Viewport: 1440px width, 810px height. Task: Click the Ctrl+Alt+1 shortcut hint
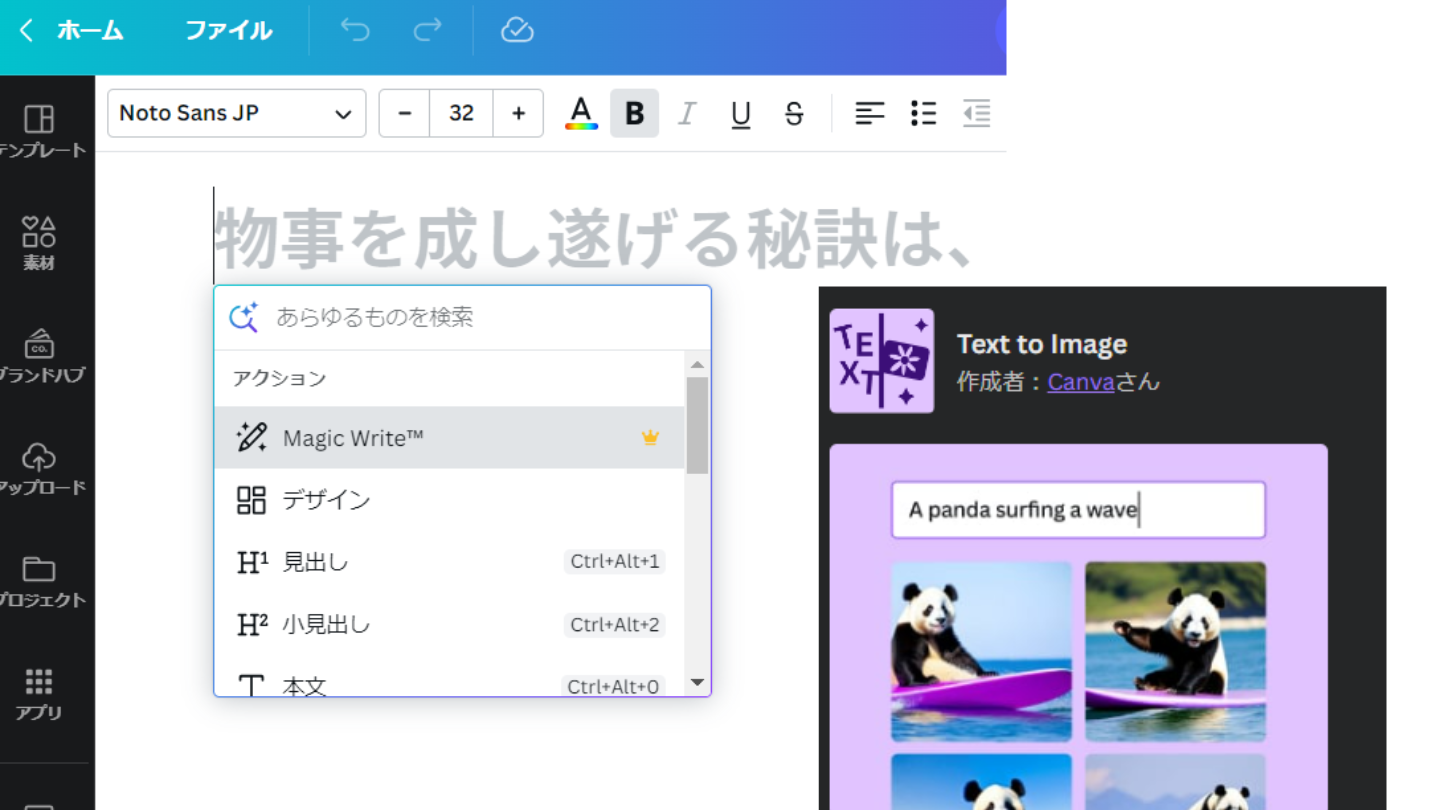[615, 562]
